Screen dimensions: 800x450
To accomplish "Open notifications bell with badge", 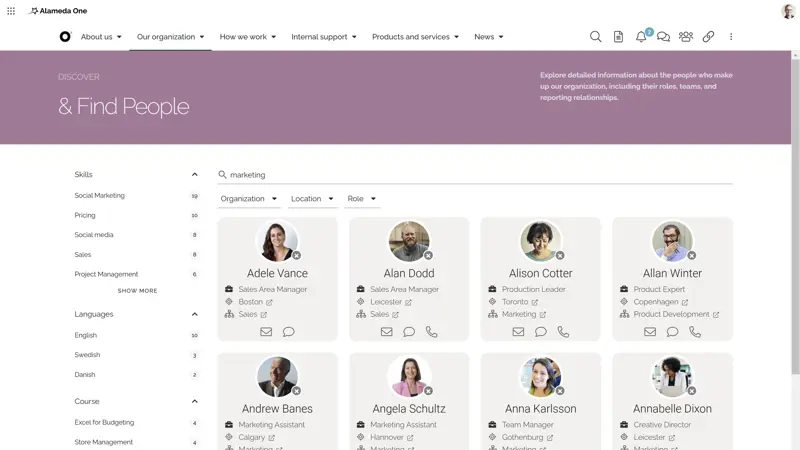I will [x=641, y=37].
